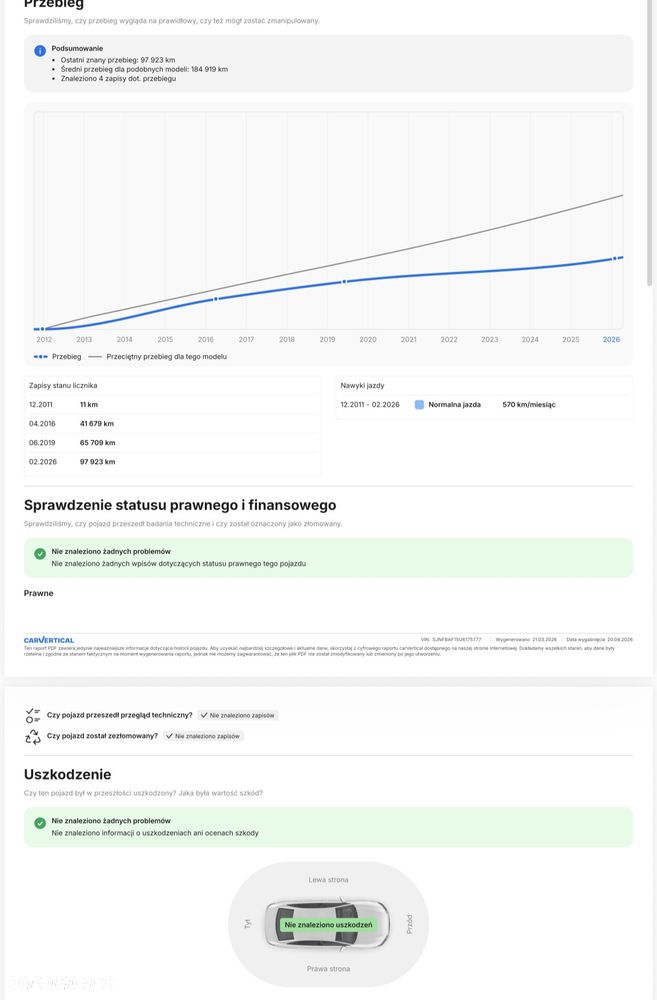This screenshot has height=1000, width=657.
Task: Click the 'Lewa strona' label above car
Action: pos(328,880)
